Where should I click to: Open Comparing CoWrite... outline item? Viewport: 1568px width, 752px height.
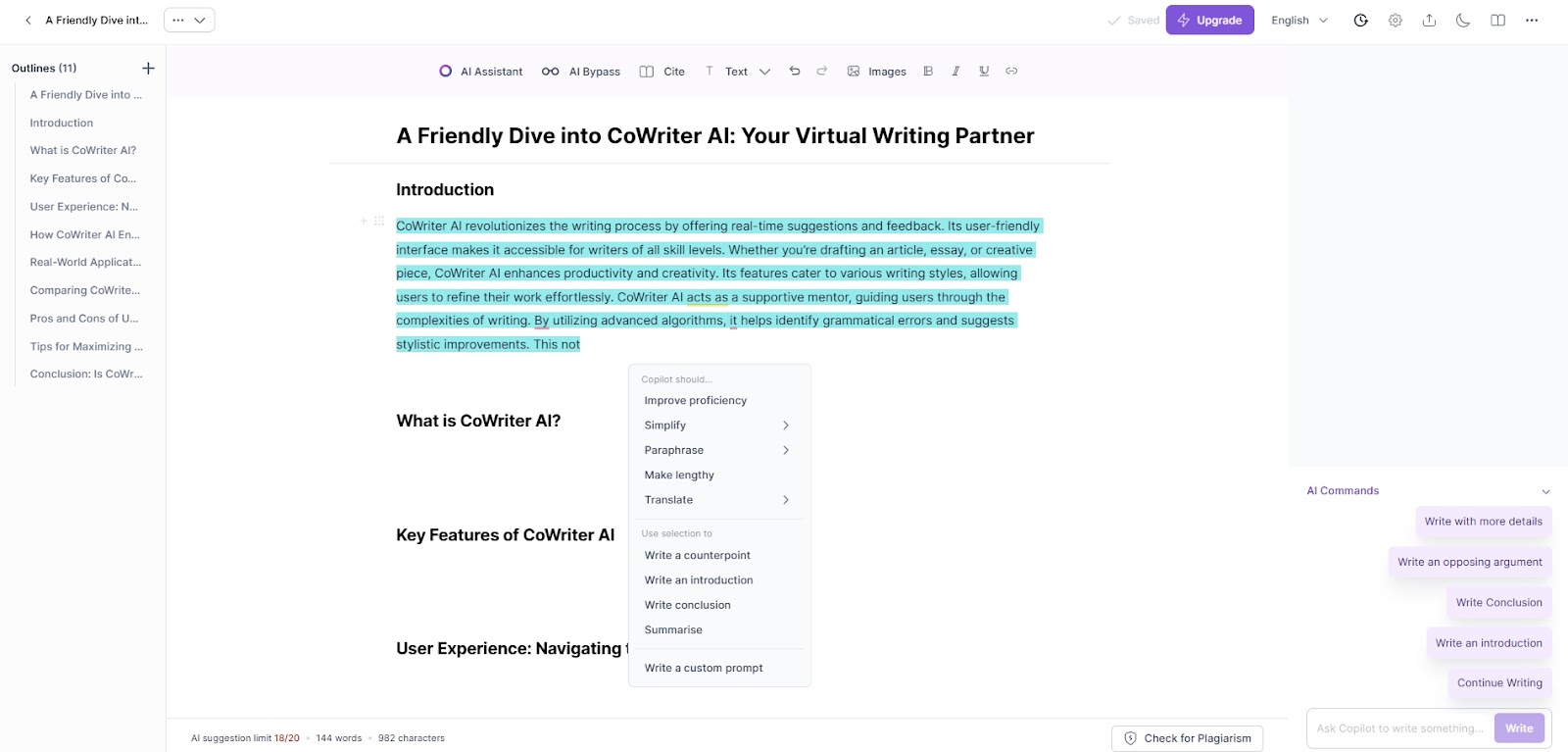click(85, 291)
